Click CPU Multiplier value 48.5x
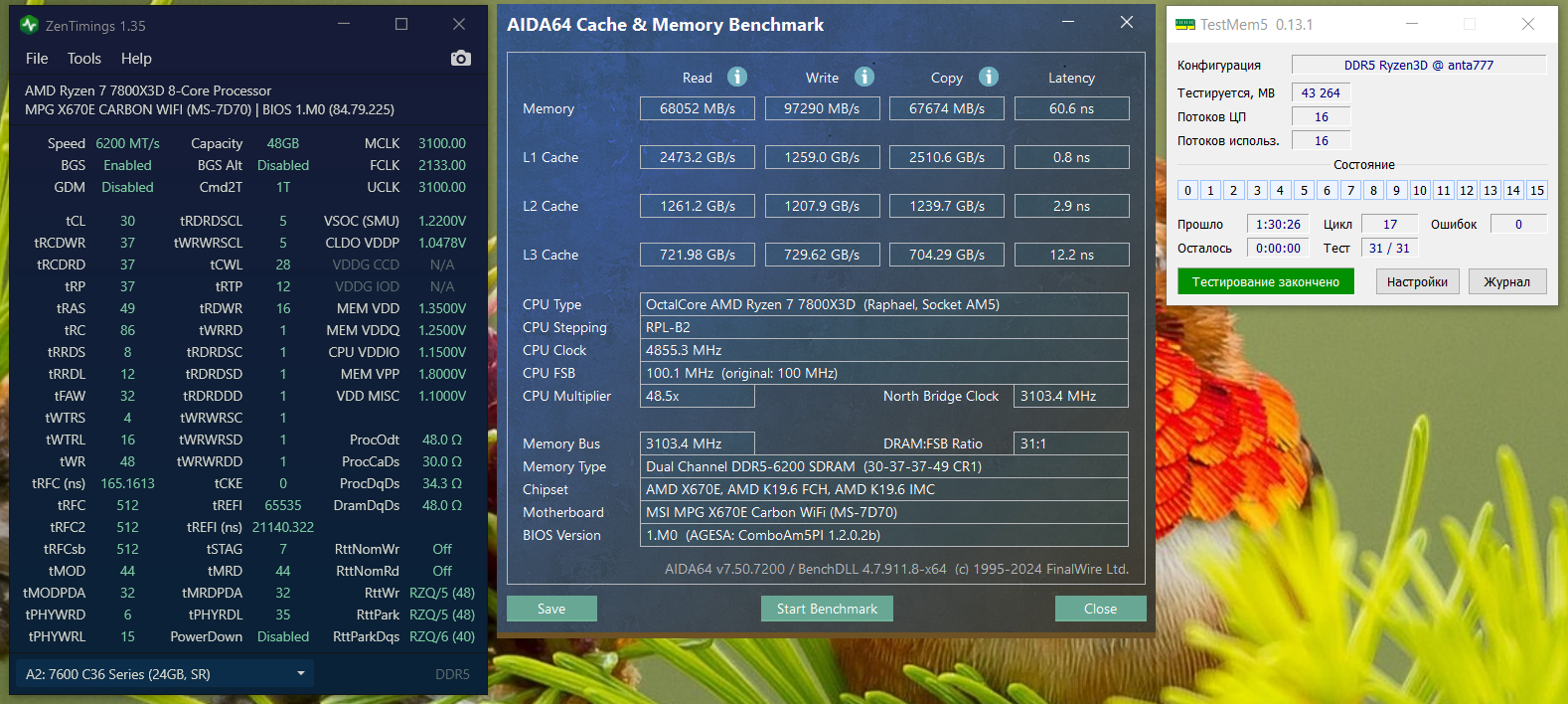This screenshot has height=704, width=1568. pos(698,396)
